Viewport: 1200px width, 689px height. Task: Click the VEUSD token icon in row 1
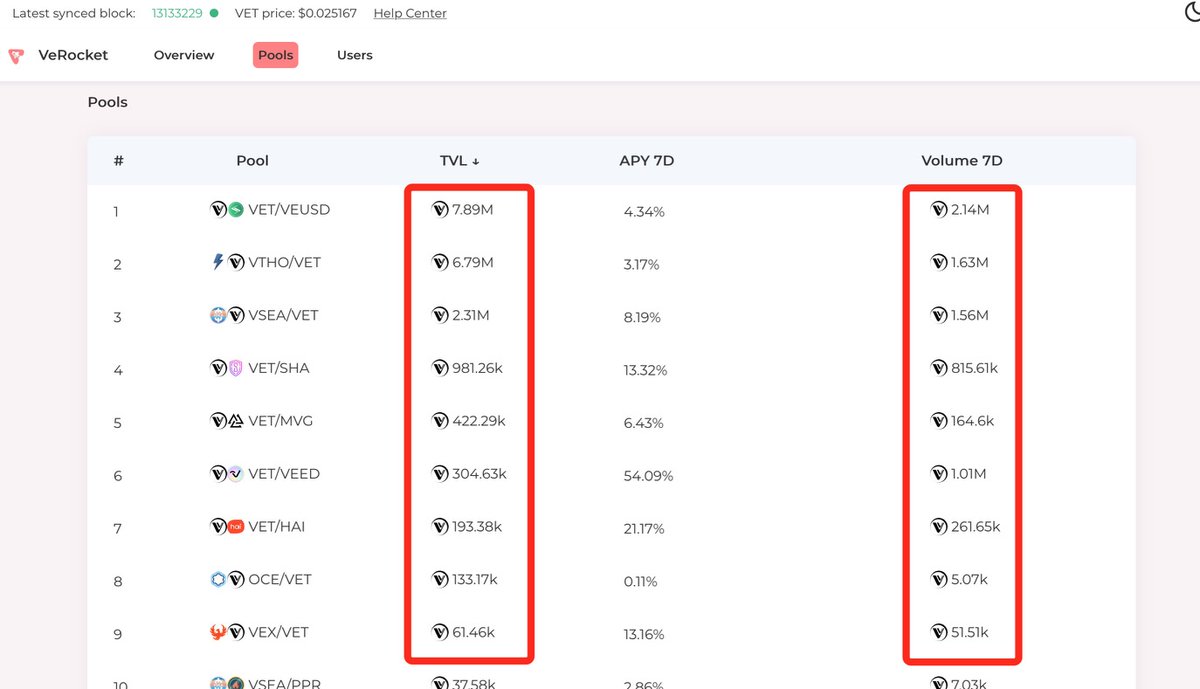(236, 210)
